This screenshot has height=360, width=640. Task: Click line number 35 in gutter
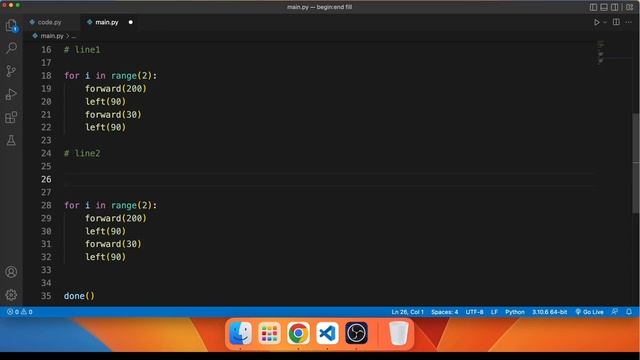tap(46, 296)
